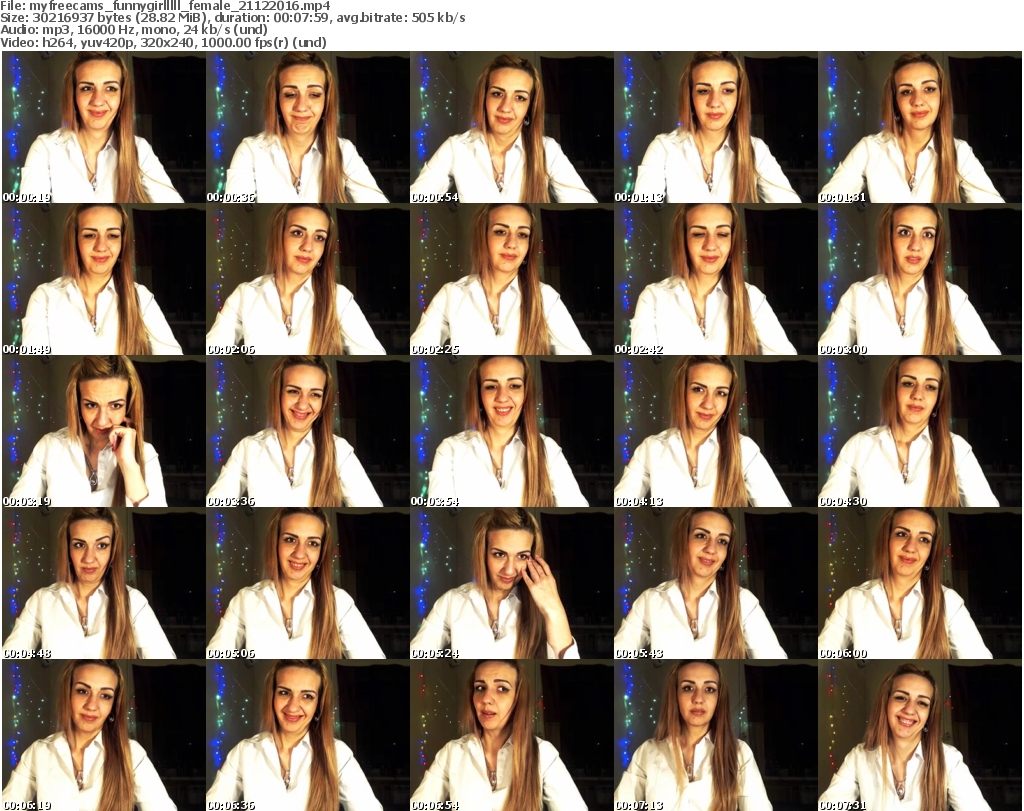The width and height of the screenshot is (1024, 811).
Task: Select the last frame at 00:07:31
Action: coord(919,736)
